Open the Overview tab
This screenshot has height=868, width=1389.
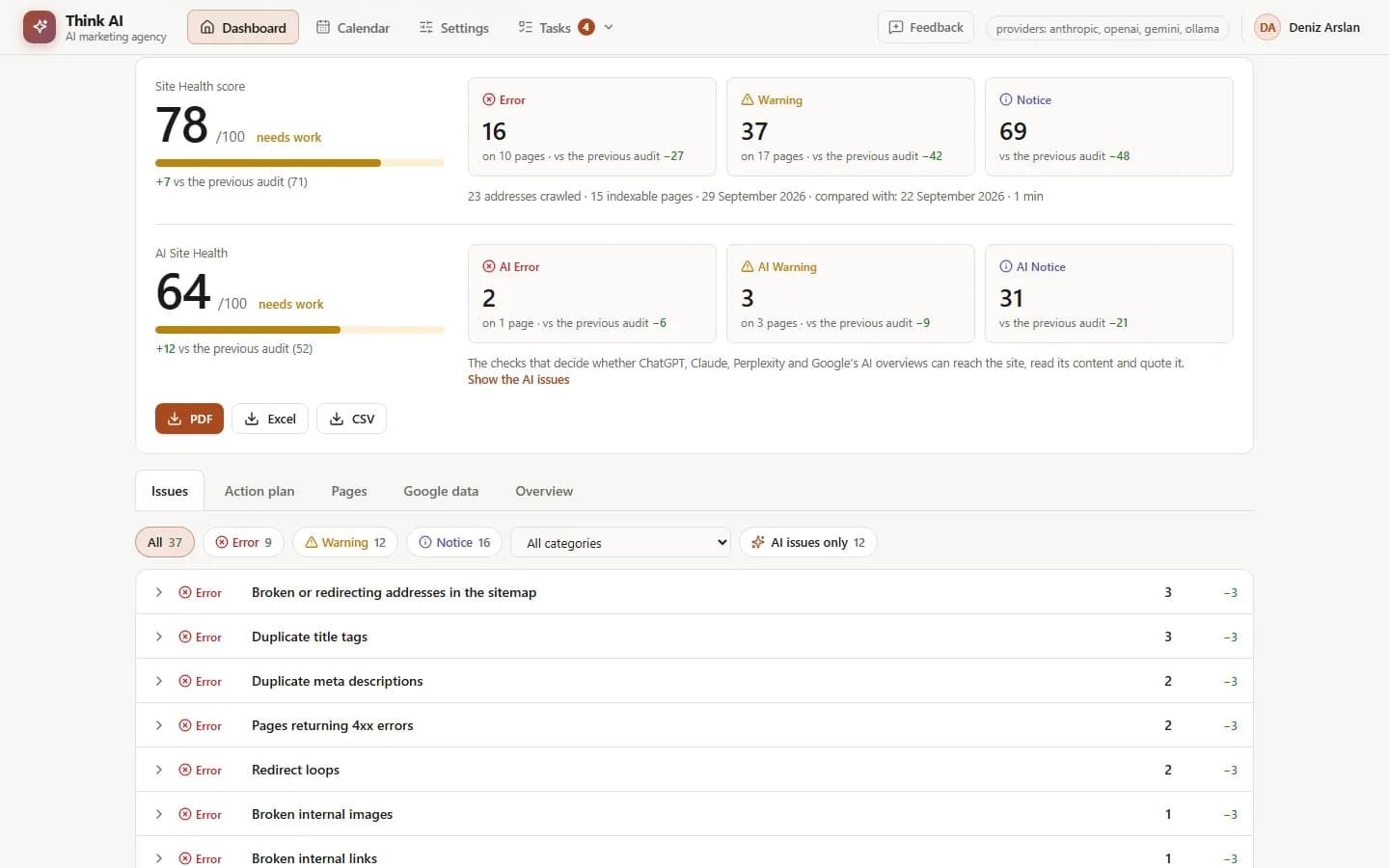[x=544, y=491]
